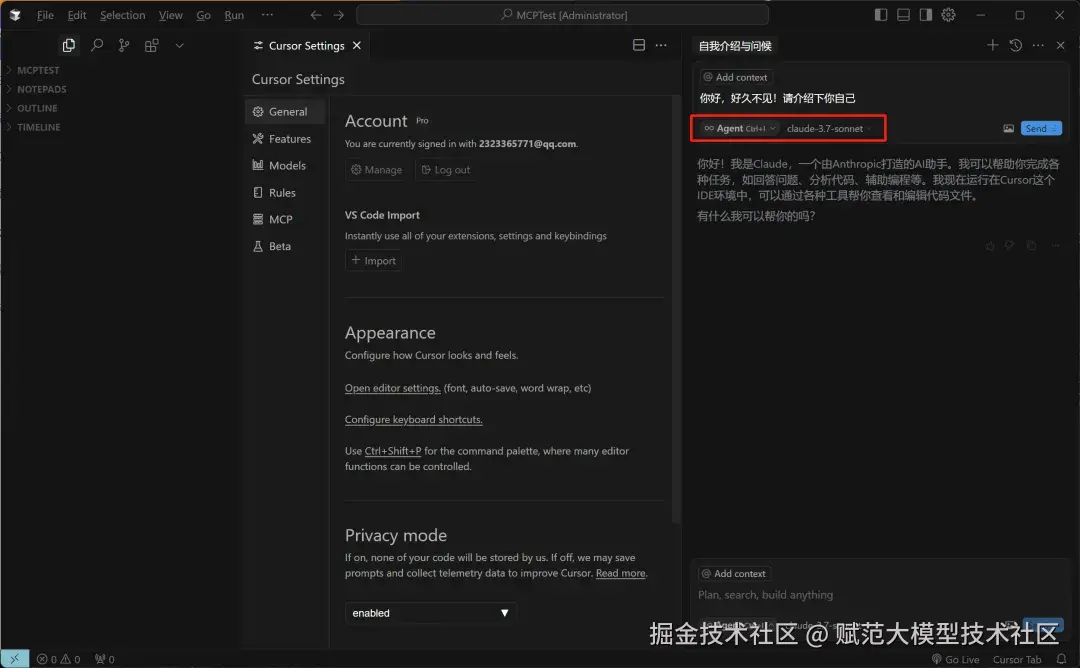The image size is (1080, 668).
Task: Select General in settings sidebar
Action: [x=284, y=112]
